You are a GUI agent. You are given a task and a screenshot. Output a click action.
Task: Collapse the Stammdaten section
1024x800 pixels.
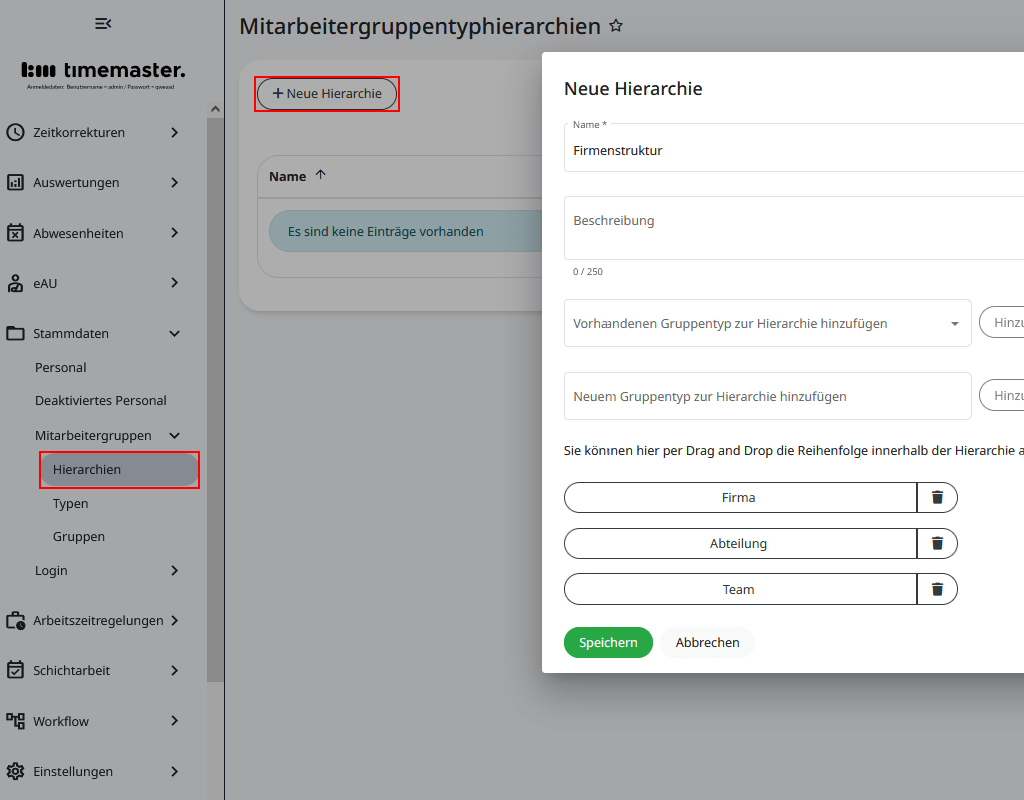(x=174, y=334)
